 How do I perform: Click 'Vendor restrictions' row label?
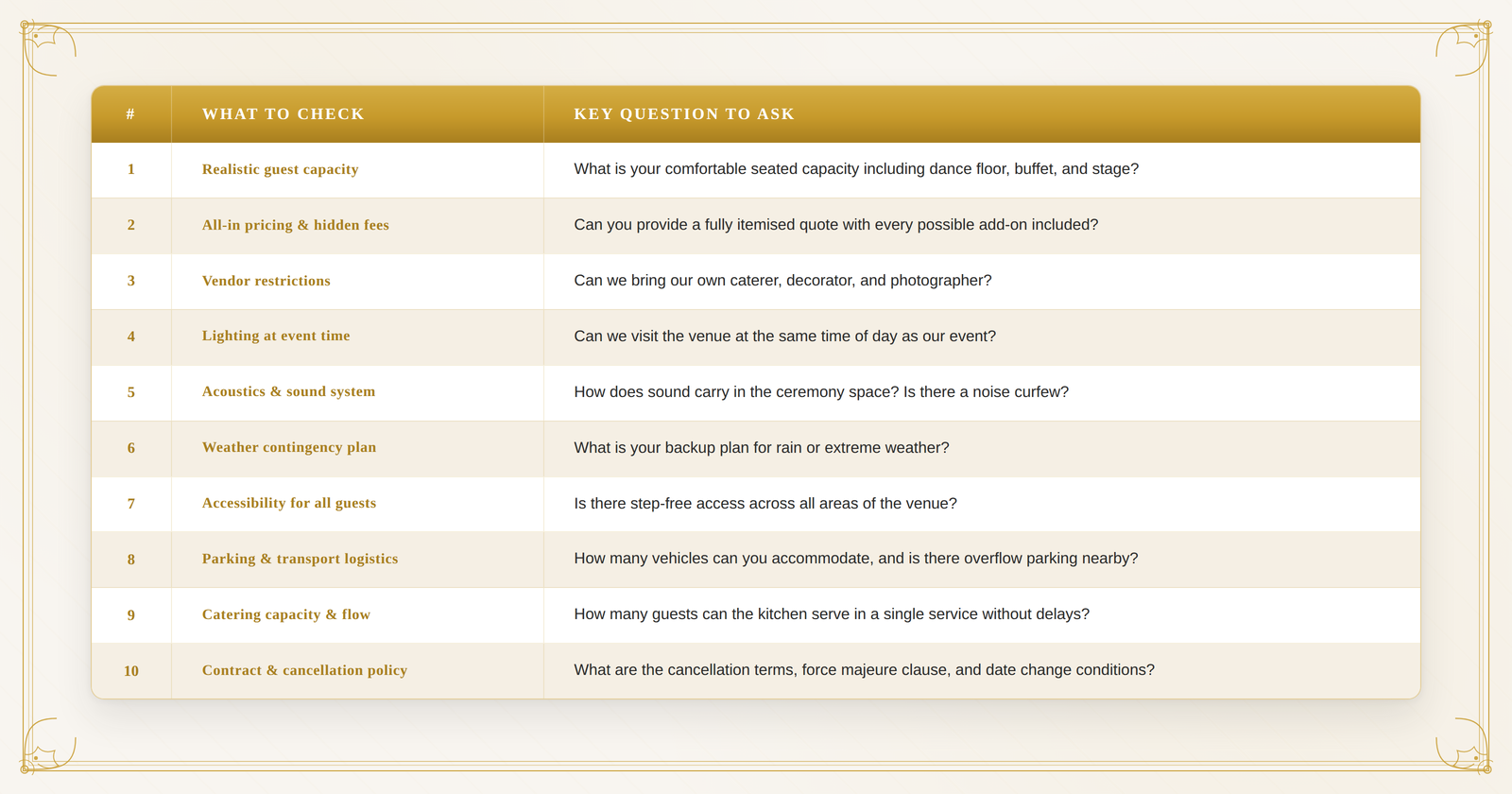coord(266,281)
